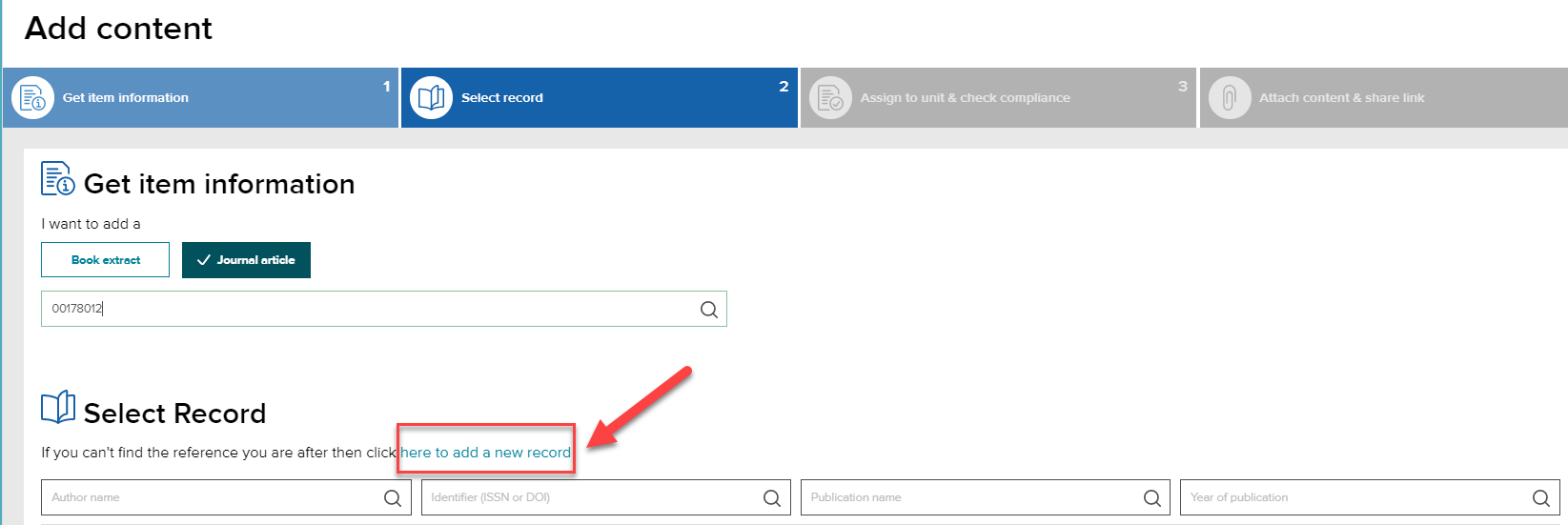Click into the Year of publication field
This screenshot has height=525, width=1568.
[x=1370, y=497]
